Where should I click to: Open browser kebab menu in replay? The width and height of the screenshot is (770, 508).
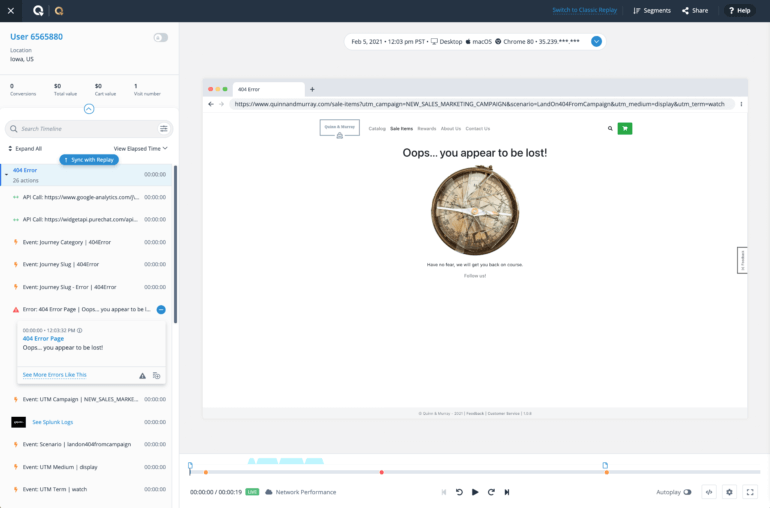[741, 104]
